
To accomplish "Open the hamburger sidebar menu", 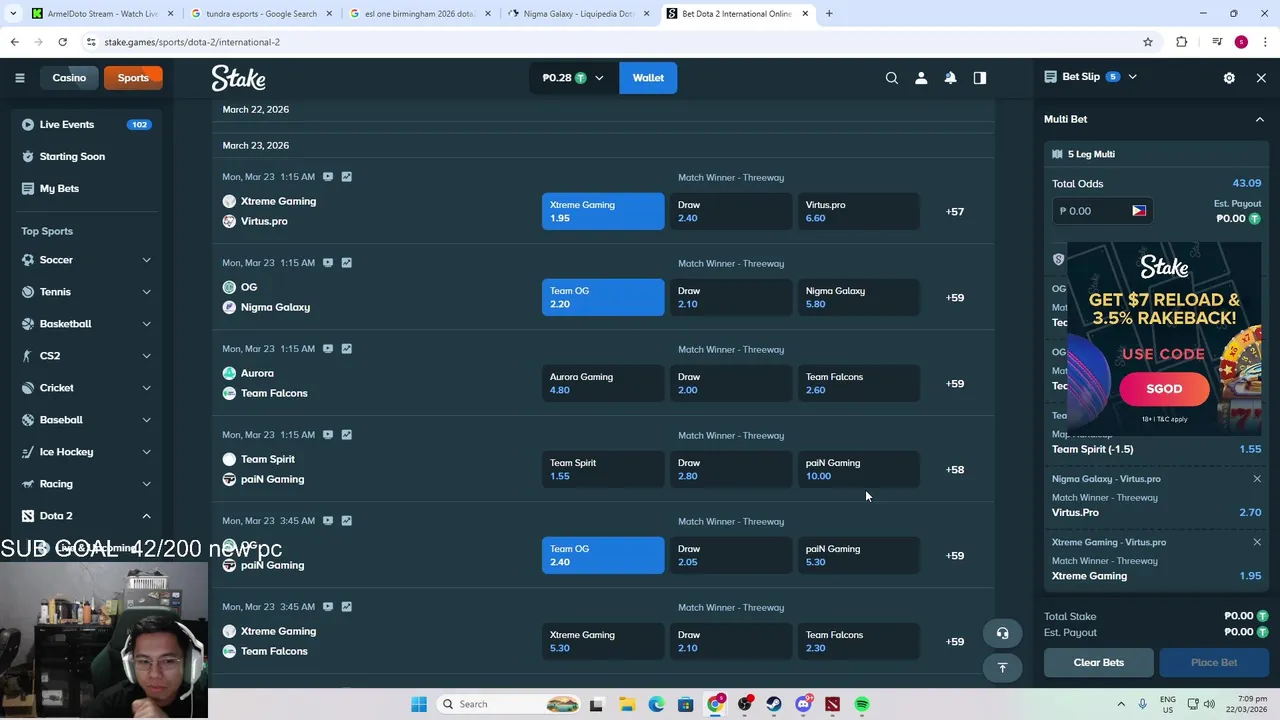I will (x=19, y=78).
